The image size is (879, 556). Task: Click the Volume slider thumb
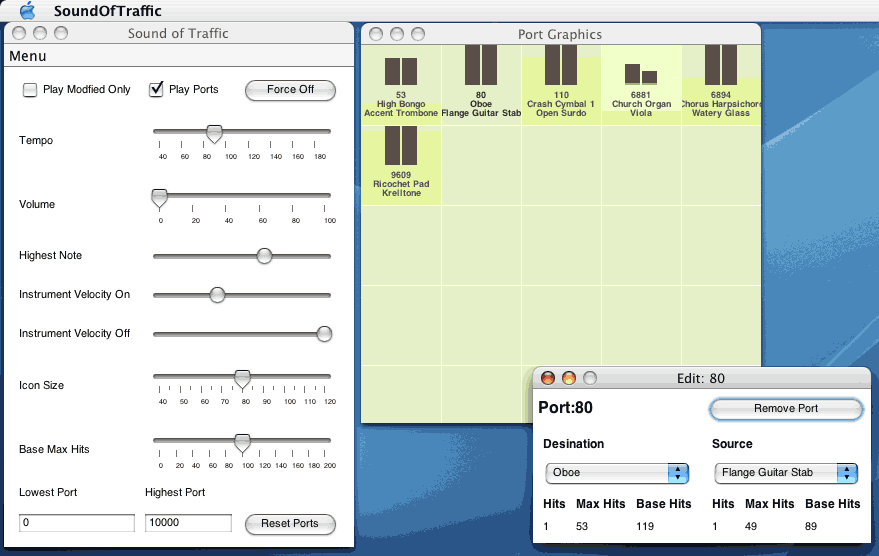pyautogui.click(x=160, y=198)
